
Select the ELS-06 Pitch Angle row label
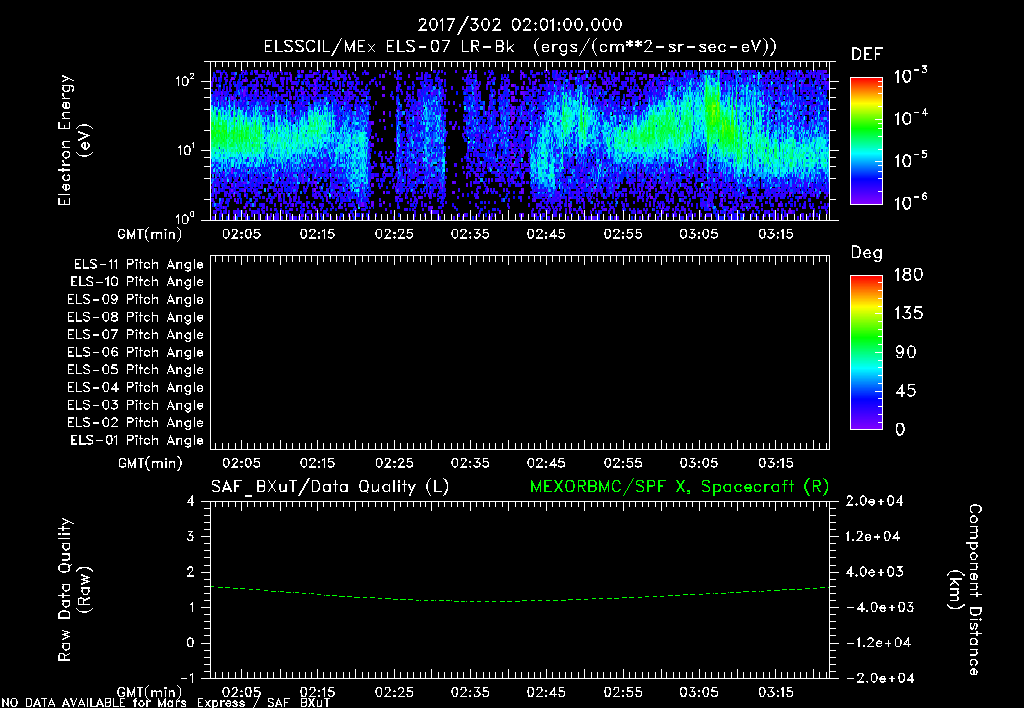coord(136,353)
